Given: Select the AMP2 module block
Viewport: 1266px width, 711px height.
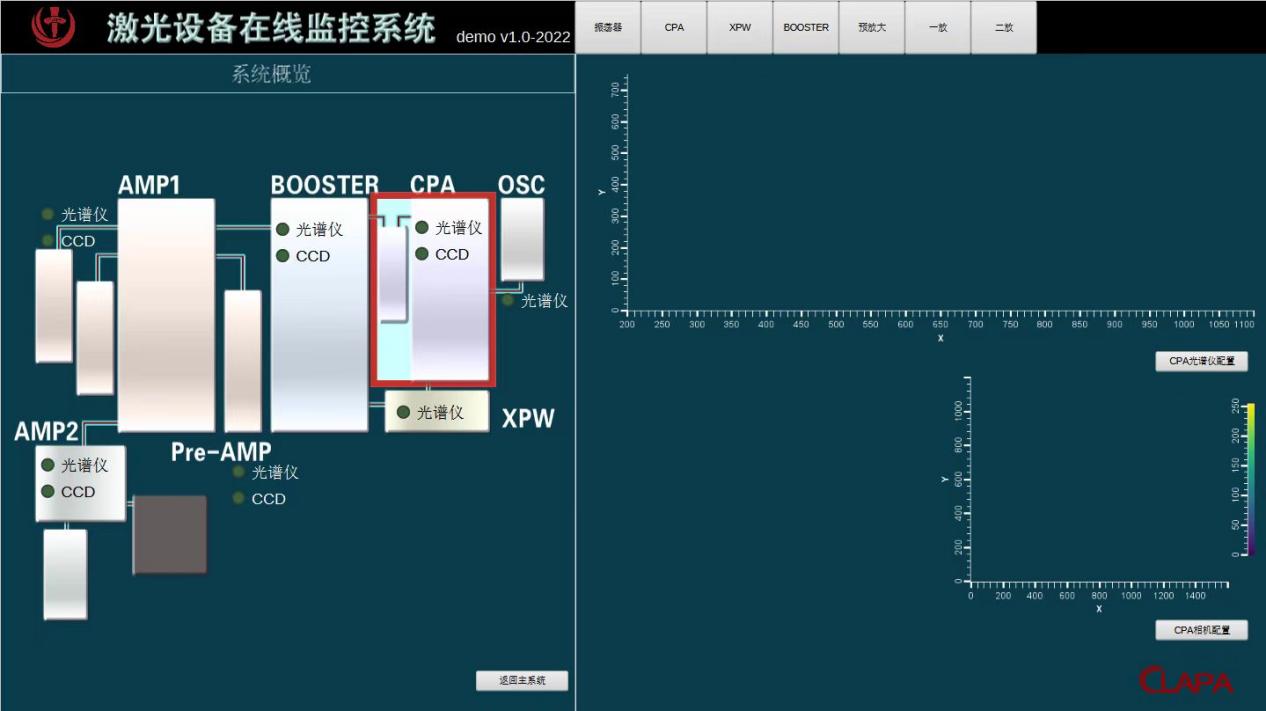Looking at the screenshot, I should coord(81,483).
